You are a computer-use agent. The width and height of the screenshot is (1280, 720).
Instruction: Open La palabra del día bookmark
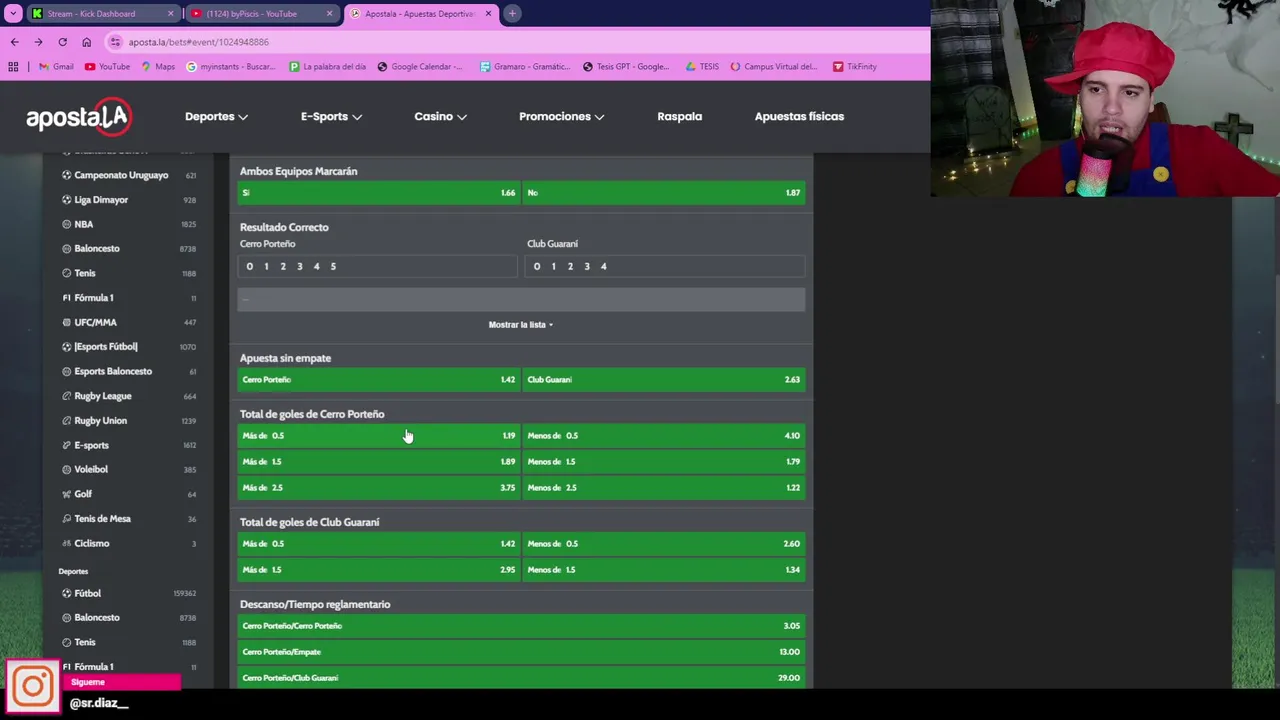(328, 67)
